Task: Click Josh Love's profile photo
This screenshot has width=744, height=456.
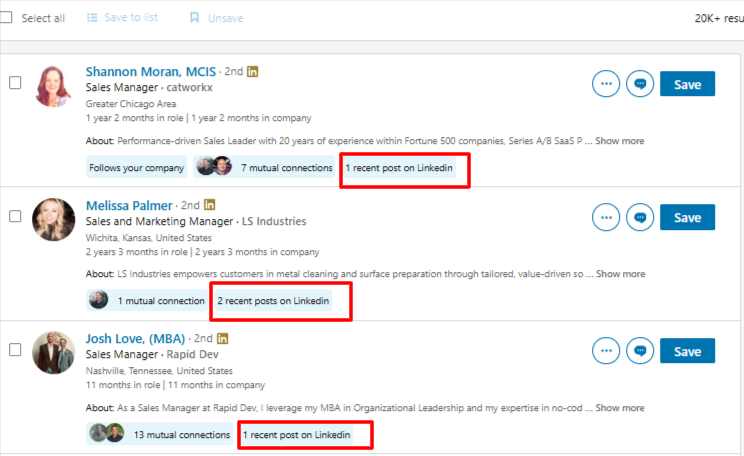Action: click(x=53, y=353)
